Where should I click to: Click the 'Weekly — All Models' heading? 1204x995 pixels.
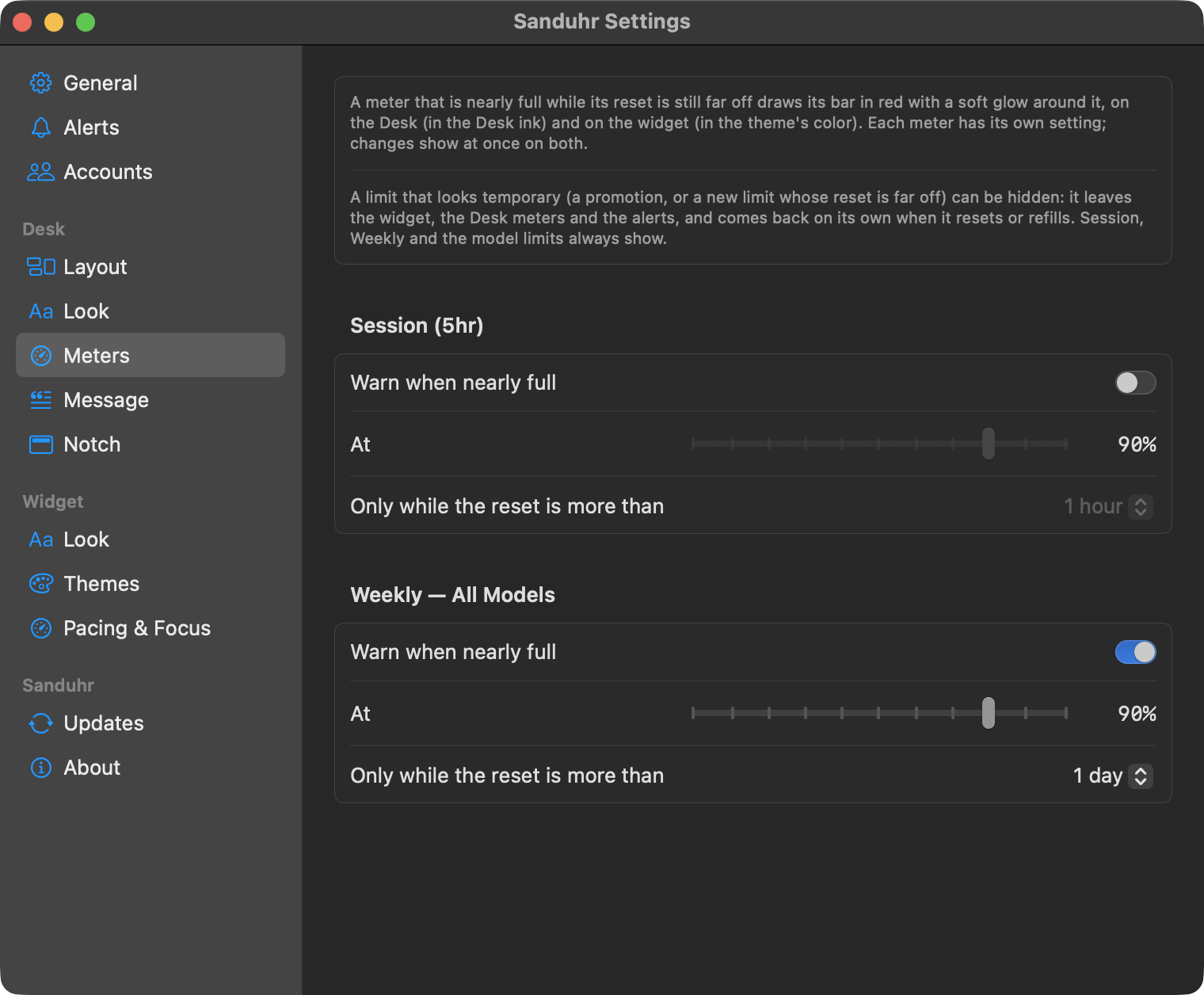tap(452, 595)
